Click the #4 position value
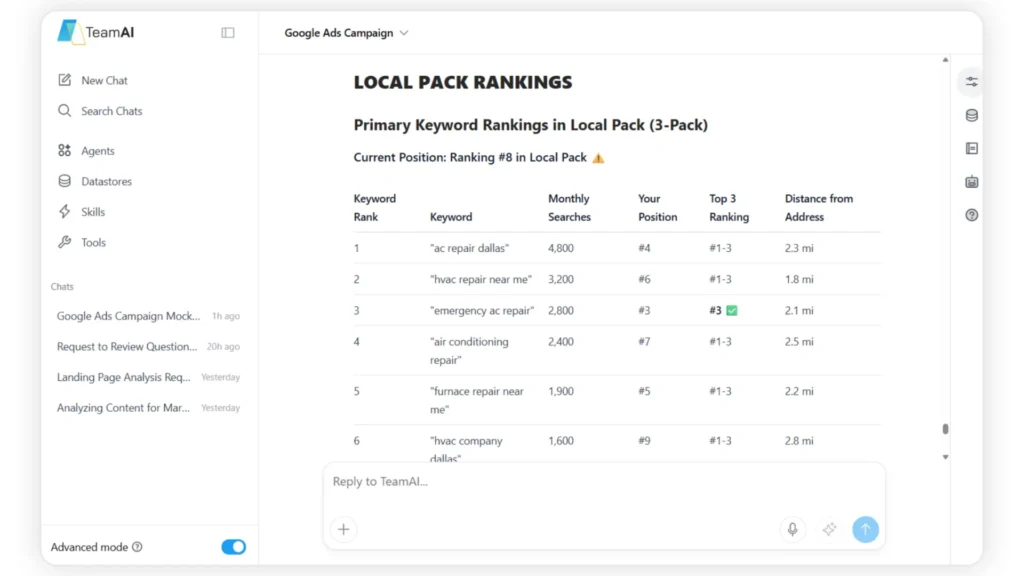The width and height of the screenshot is (1024, 576). coord(644,248)
